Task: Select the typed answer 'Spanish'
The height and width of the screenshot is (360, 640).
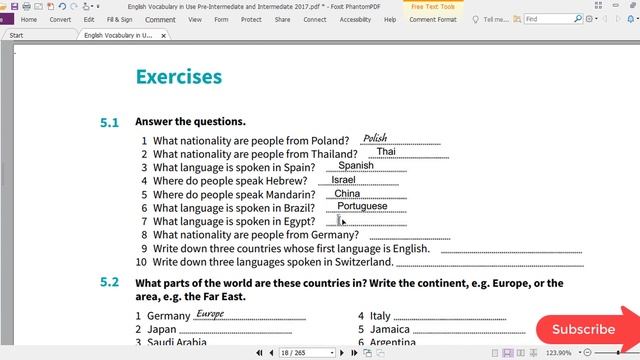Action: point(356,165)
